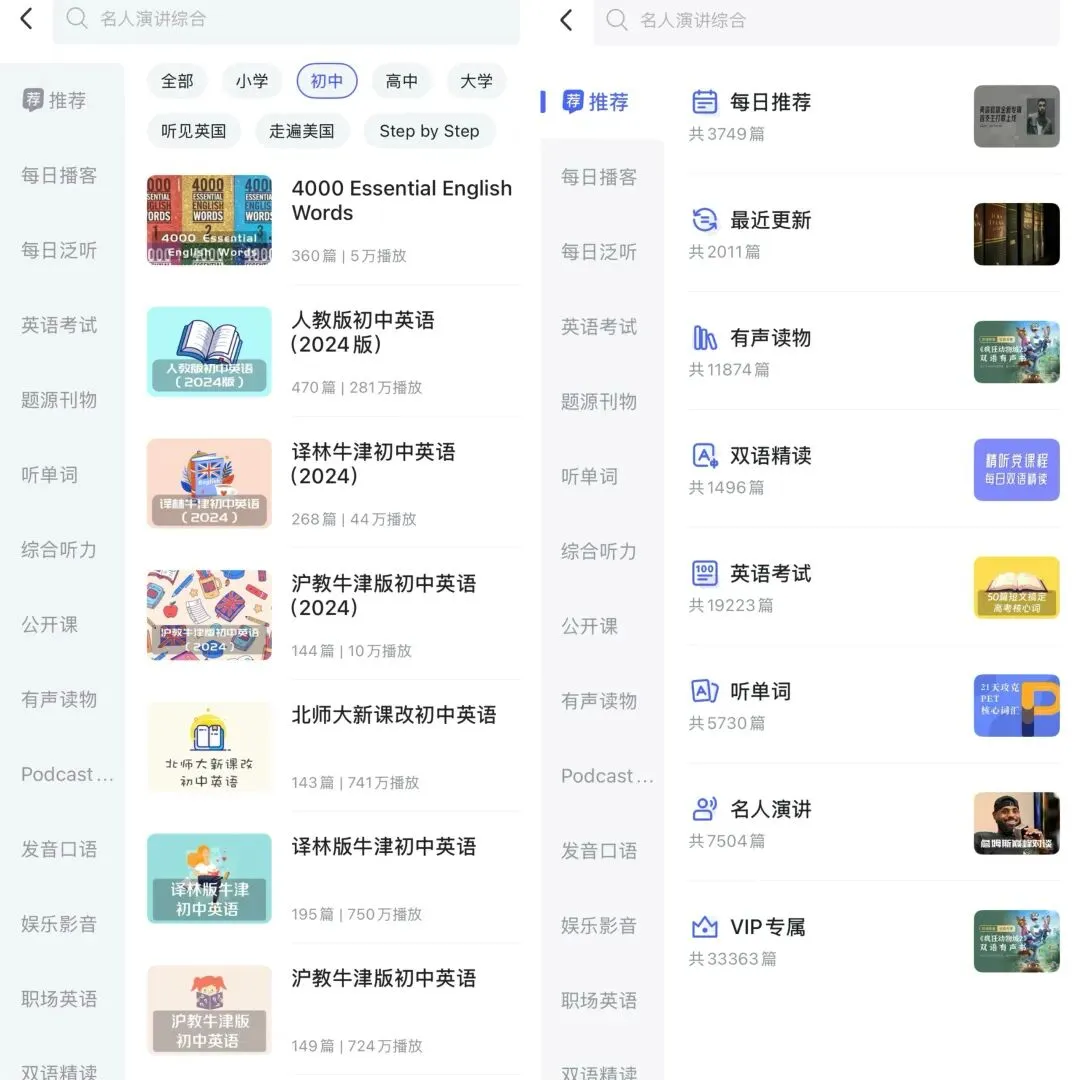Open 每日播客 in the left sidebar
Viewport: 1080px width, 1080px height.
pyautogui.click(x=59, y=176)
